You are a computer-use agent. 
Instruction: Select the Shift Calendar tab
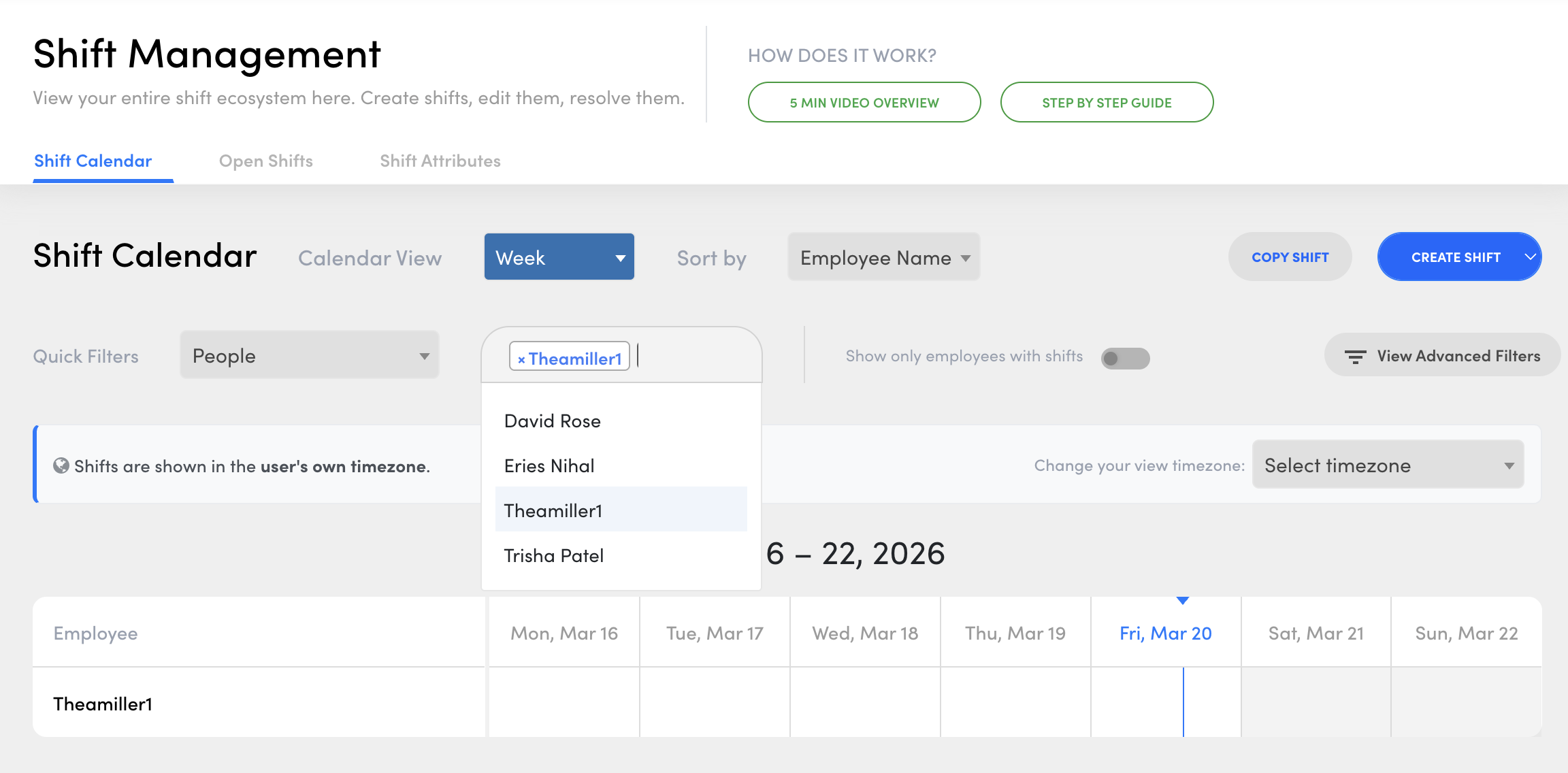tap(93, 161)
